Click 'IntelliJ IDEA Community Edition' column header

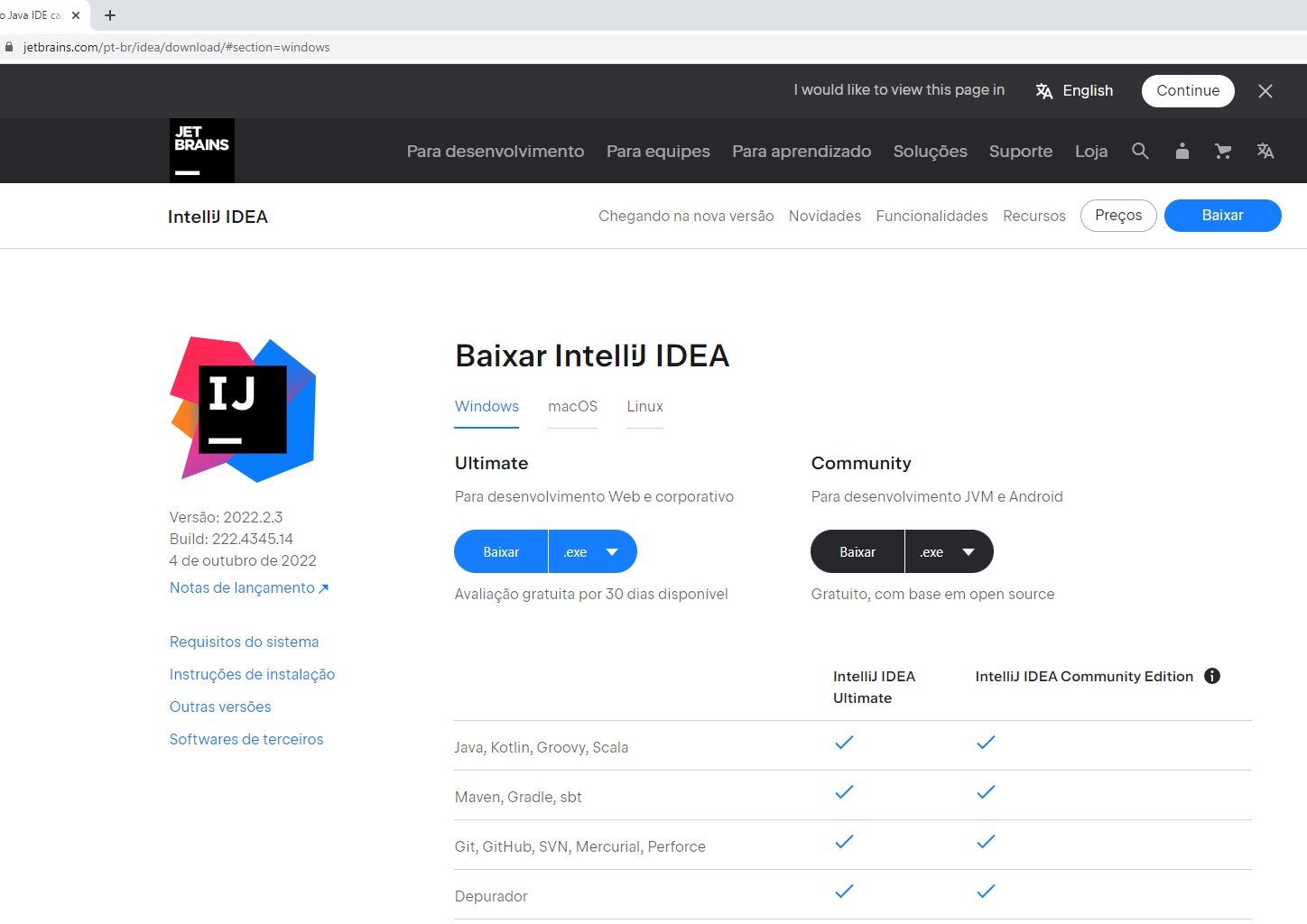tap(1084, 677)
